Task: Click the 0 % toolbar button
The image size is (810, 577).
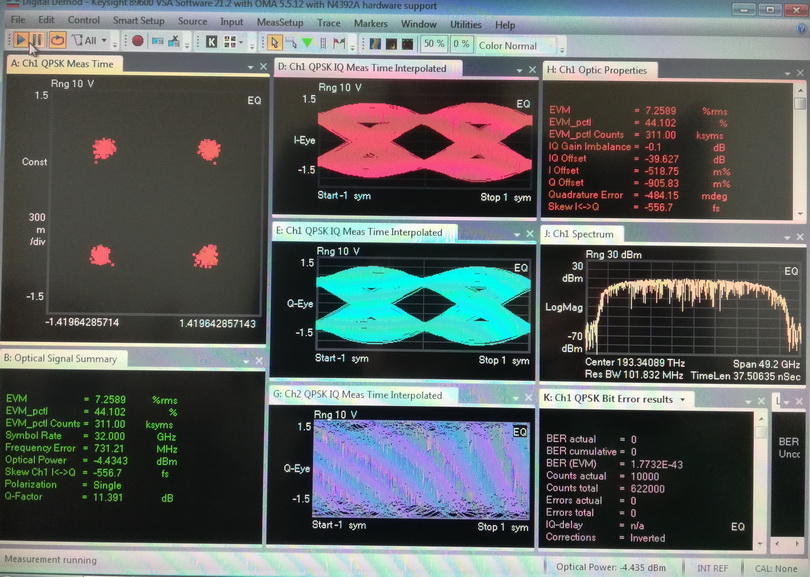Action: (x=461, y=45)
